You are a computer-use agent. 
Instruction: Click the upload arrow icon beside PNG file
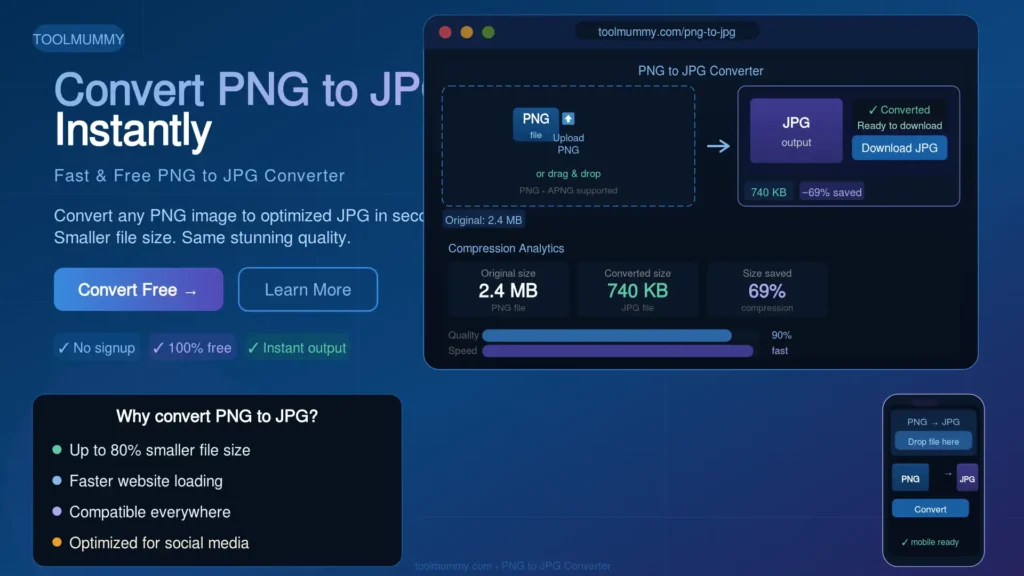coord(568,119)
